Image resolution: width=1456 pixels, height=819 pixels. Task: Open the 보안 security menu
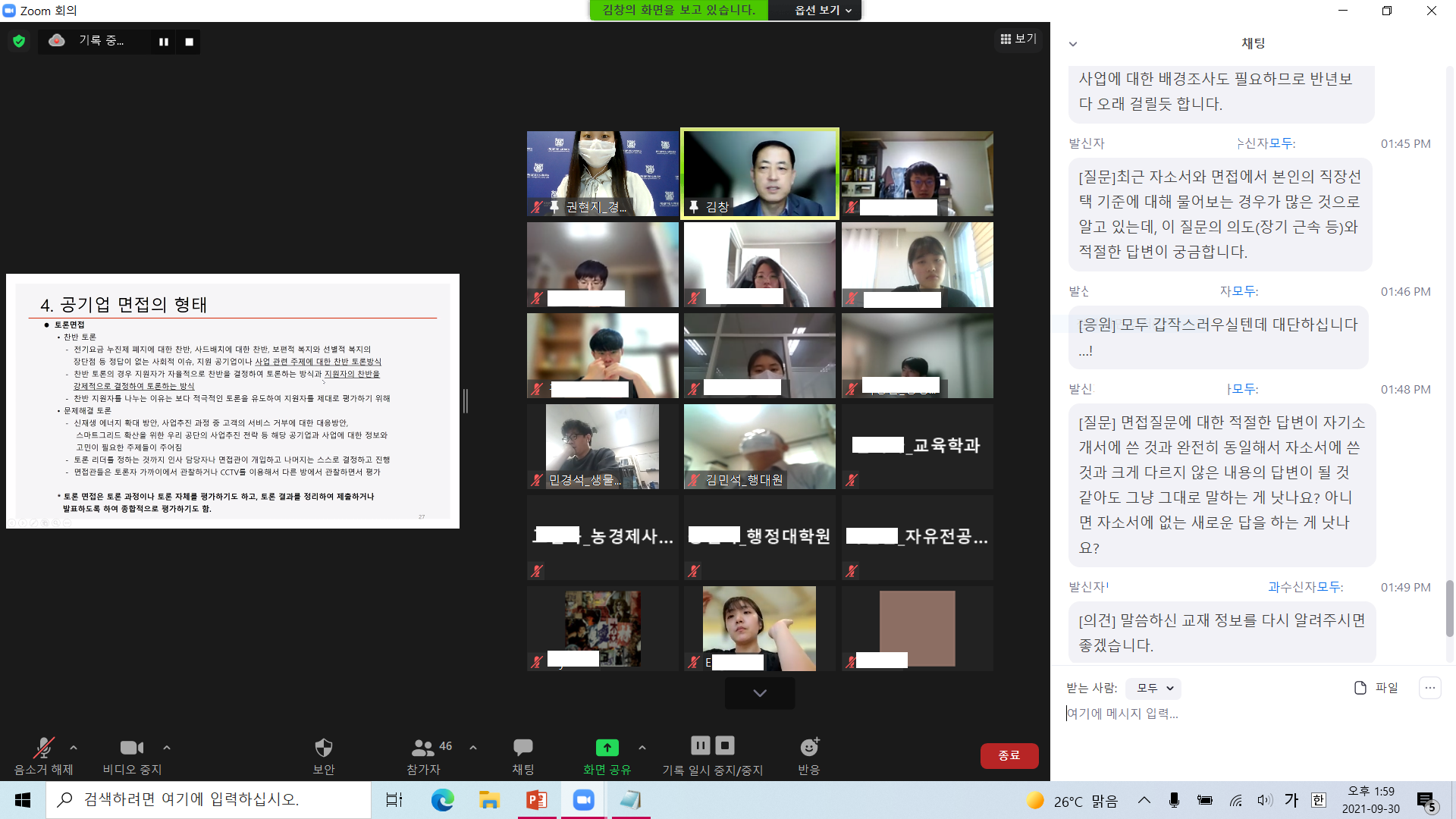point(324,755)
